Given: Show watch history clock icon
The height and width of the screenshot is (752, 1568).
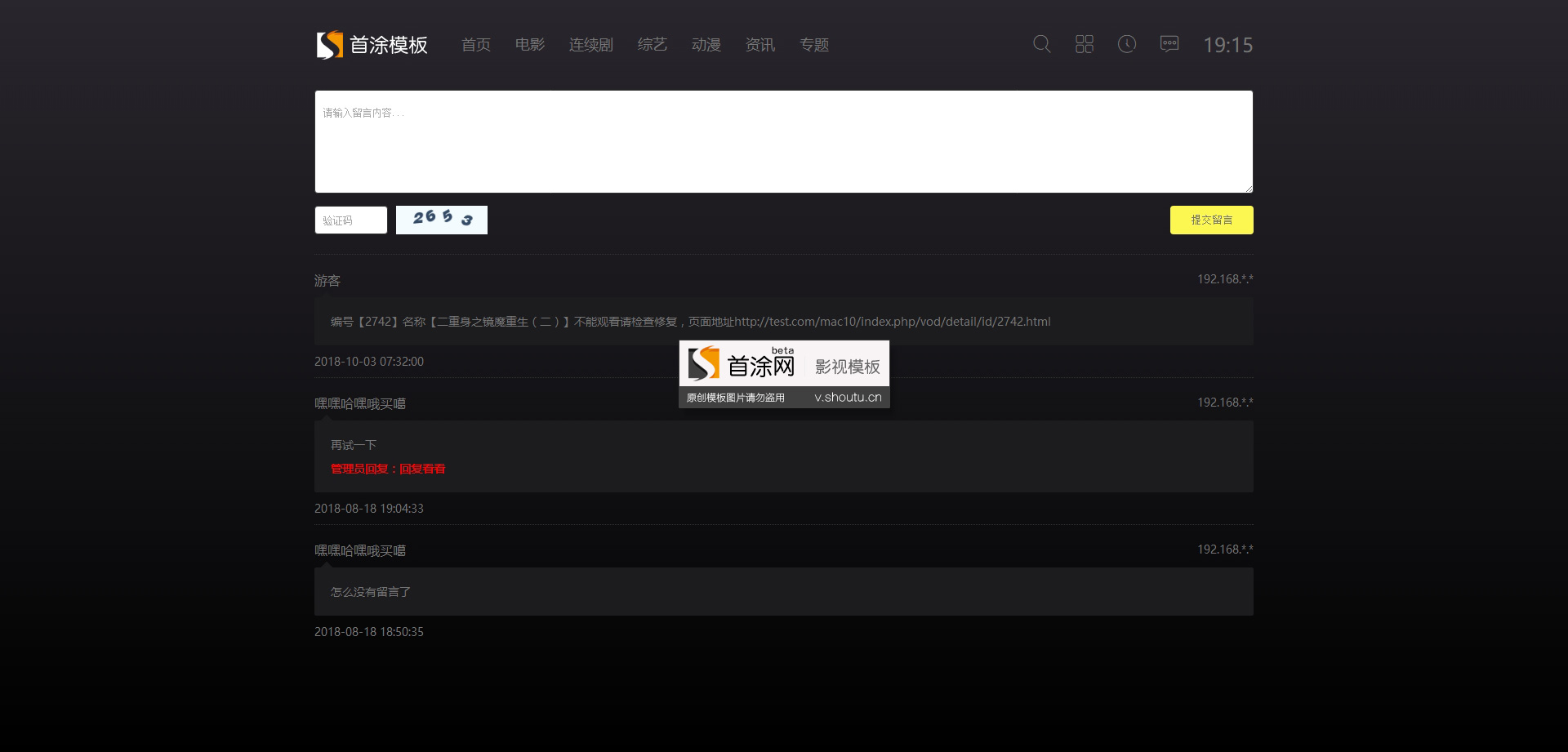Looking at the screenshot, I should [x=1127, y=44].
